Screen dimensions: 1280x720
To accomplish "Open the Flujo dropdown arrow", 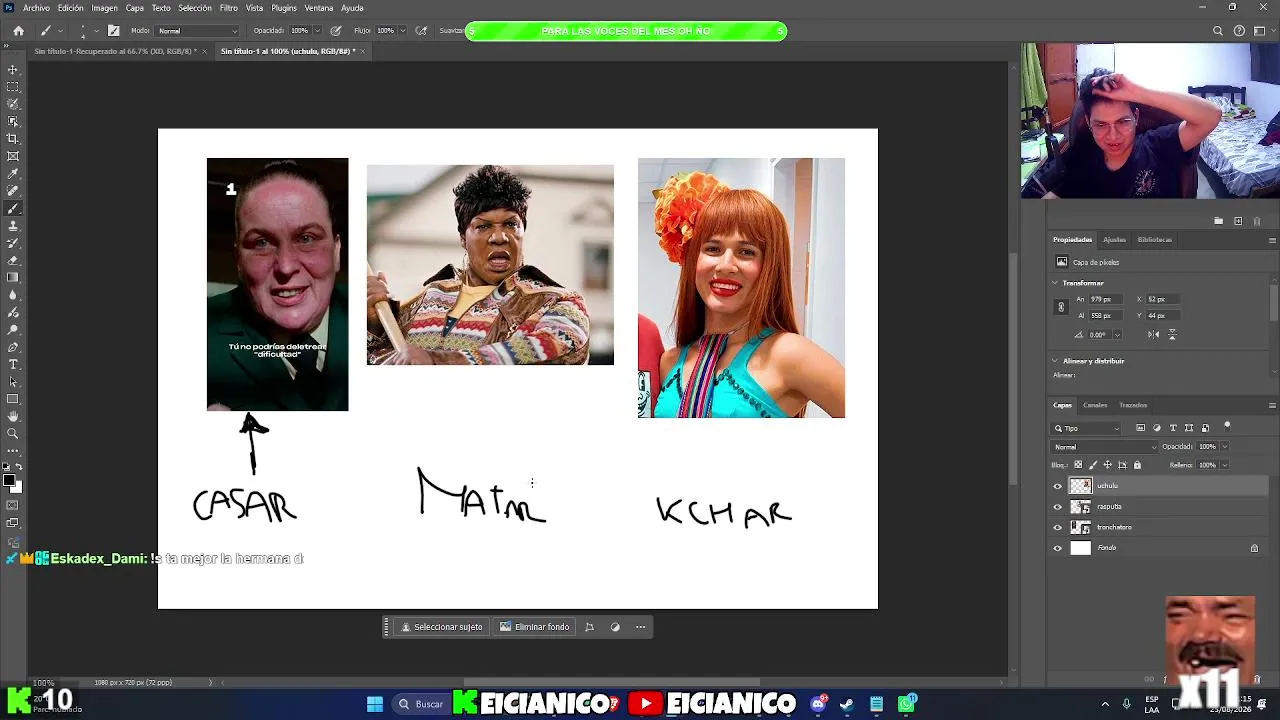I will (405, 31).
